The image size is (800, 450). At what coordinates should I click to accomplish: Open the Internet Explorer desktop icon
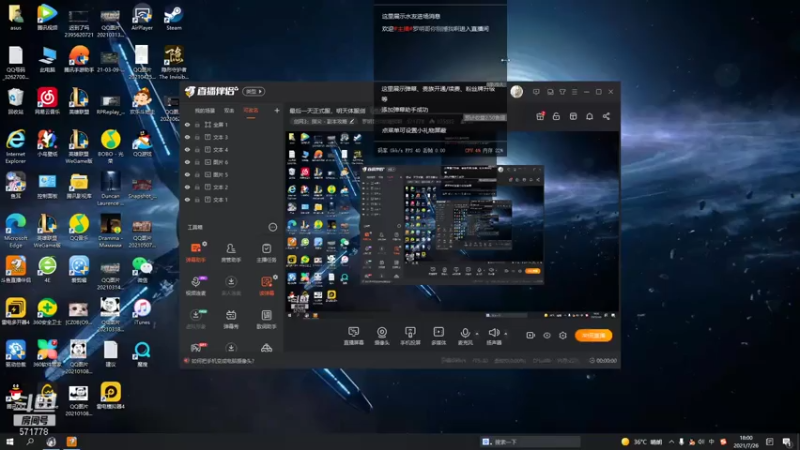tap(15, 146)
